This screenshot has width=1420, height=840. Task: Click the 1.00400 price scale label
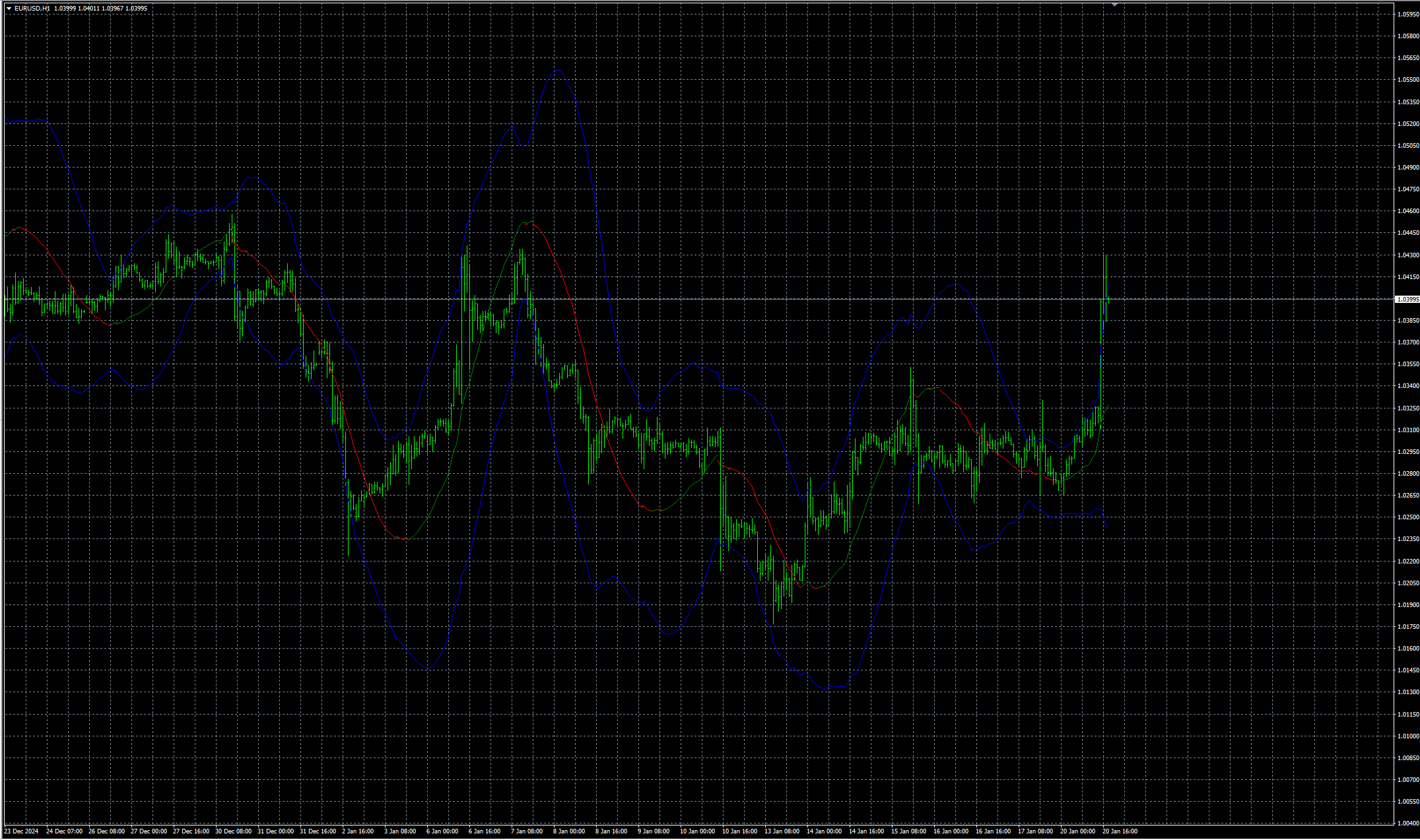[1408, 824]
